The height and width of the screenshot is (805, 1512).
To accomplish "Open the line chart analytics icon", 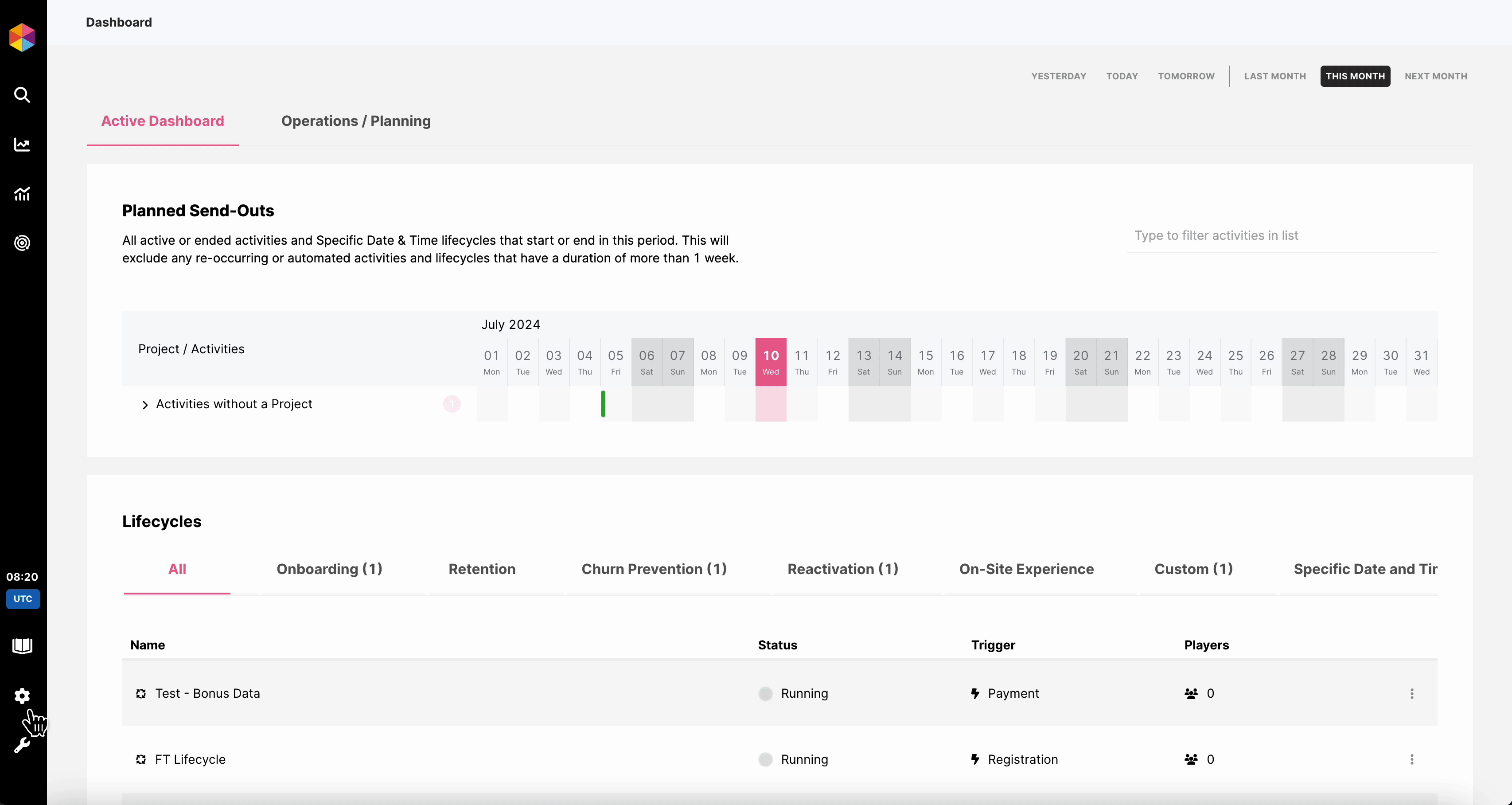I will 22,145.
